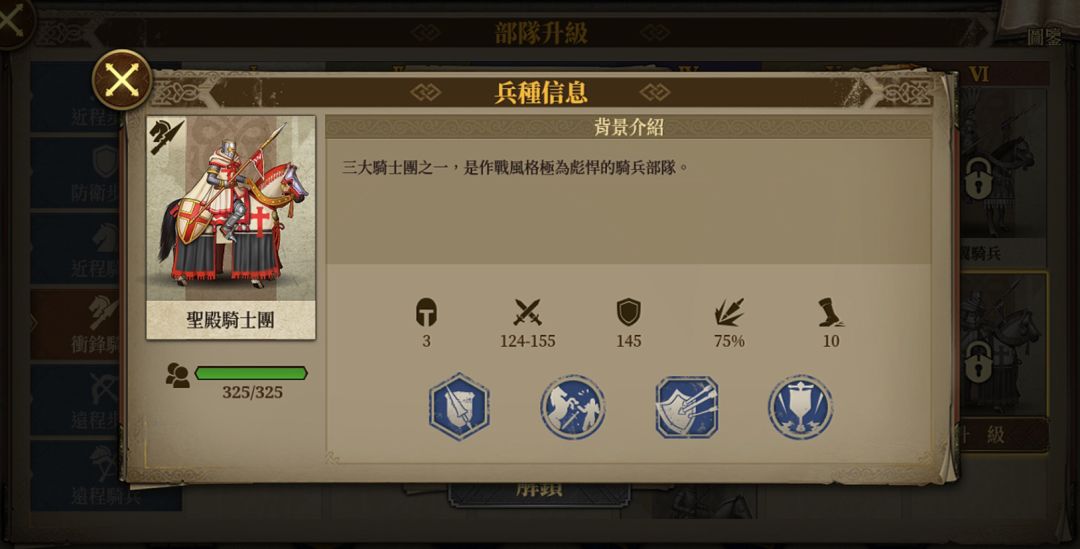This screenshot has height=549, width=1080.
Task: Click the 背景介紹 section header
Action: point(628,127)
